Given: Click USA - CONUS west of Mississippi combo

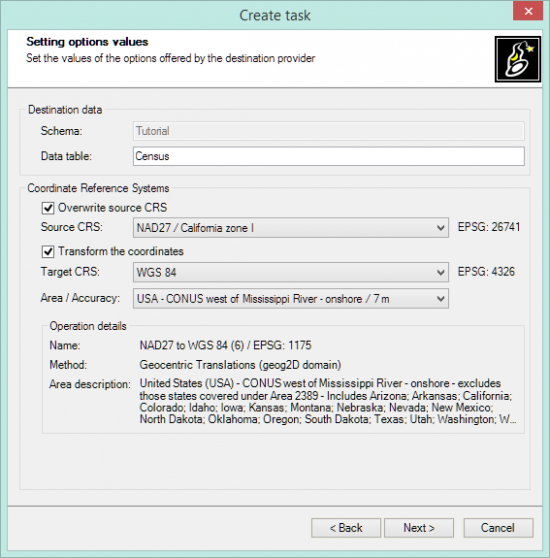Looking at the screenshot, I should [291, 299].
